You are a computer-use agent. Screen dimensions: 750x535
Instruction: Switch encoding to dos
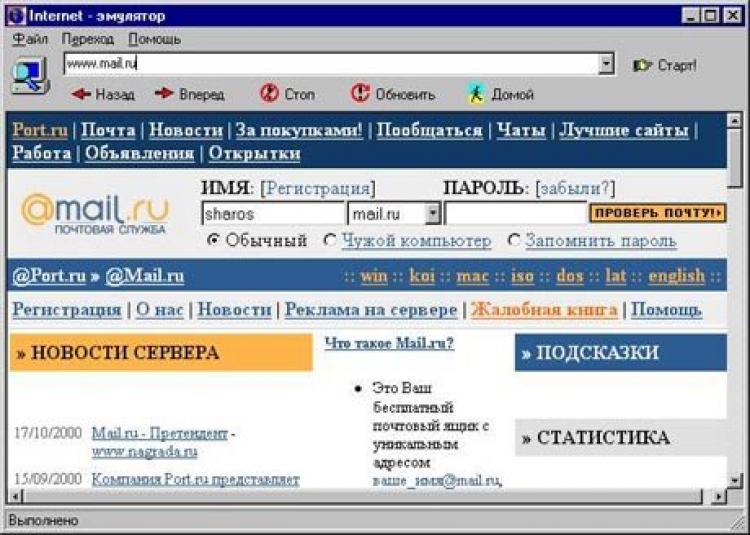pyautogui.click(x=570, y=276)
